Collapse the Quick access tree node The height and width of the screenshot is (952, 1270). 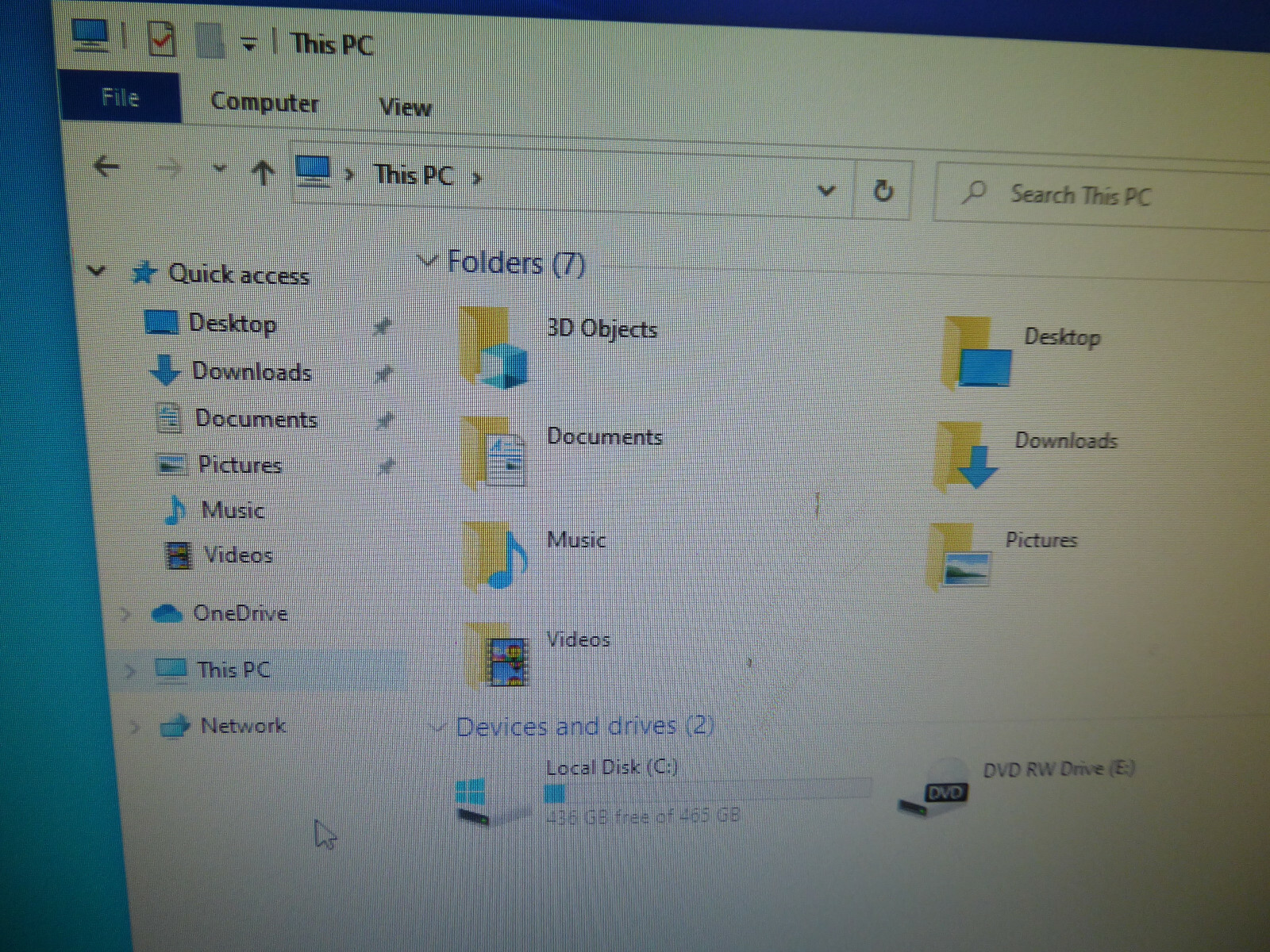click(96, 271)
